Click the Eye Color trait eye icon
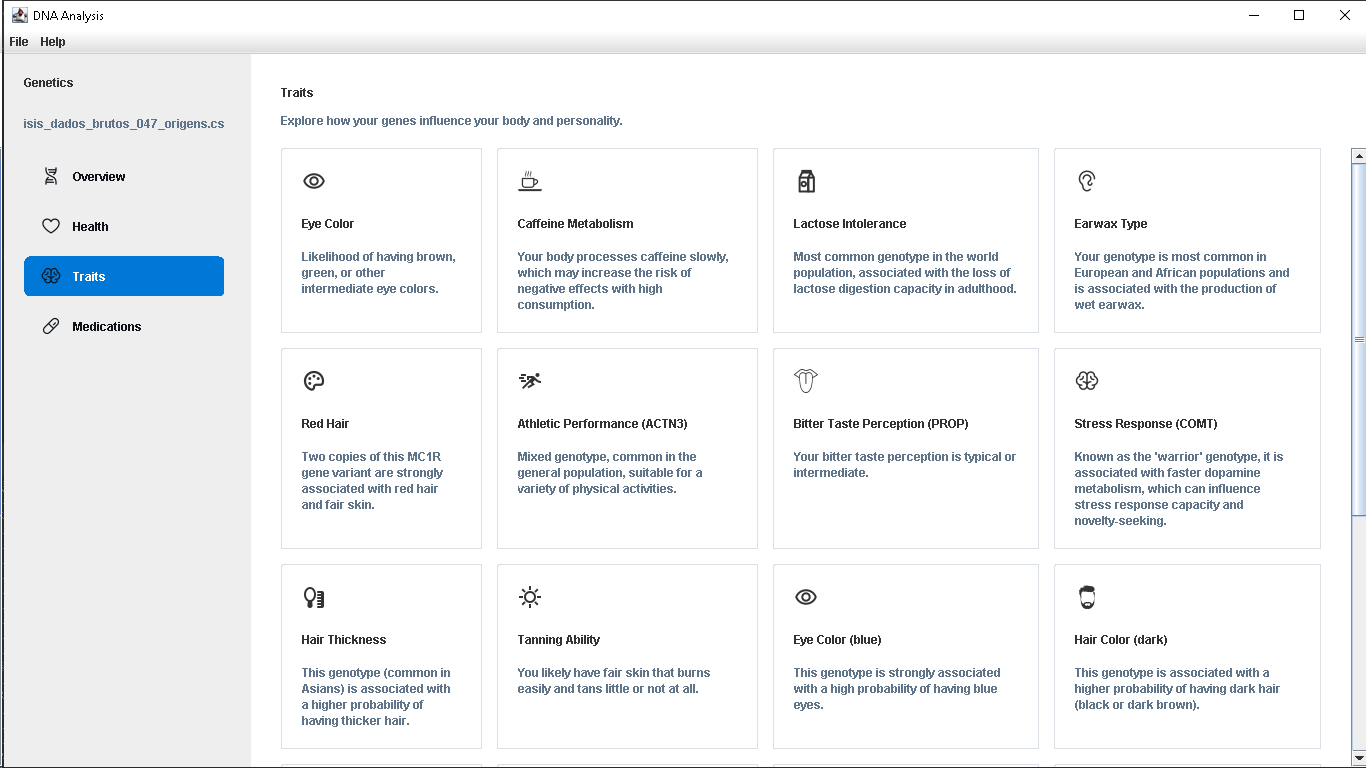This screenshot has width=1366, height=768. point(313,181)
